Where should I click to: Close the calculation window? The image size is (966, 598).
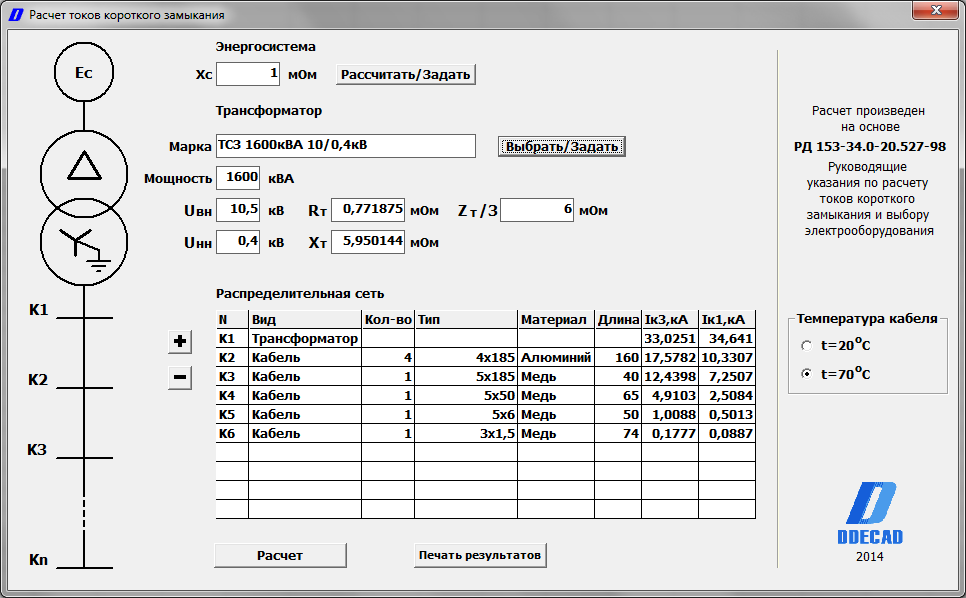point(935,10)
